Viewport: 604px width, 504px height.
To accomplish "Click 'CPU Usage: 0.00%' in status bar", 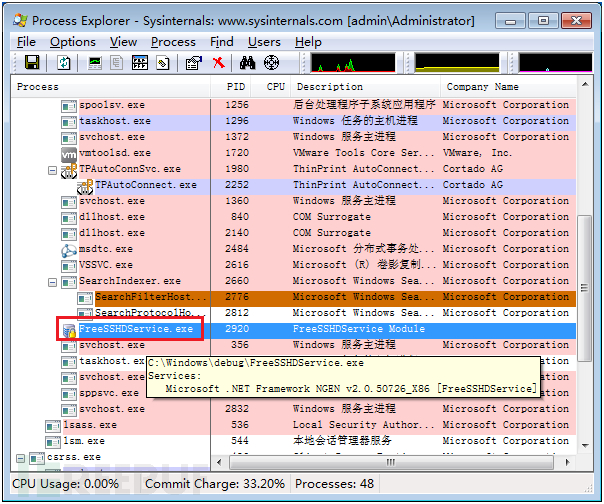I will [x=65, y=484].
